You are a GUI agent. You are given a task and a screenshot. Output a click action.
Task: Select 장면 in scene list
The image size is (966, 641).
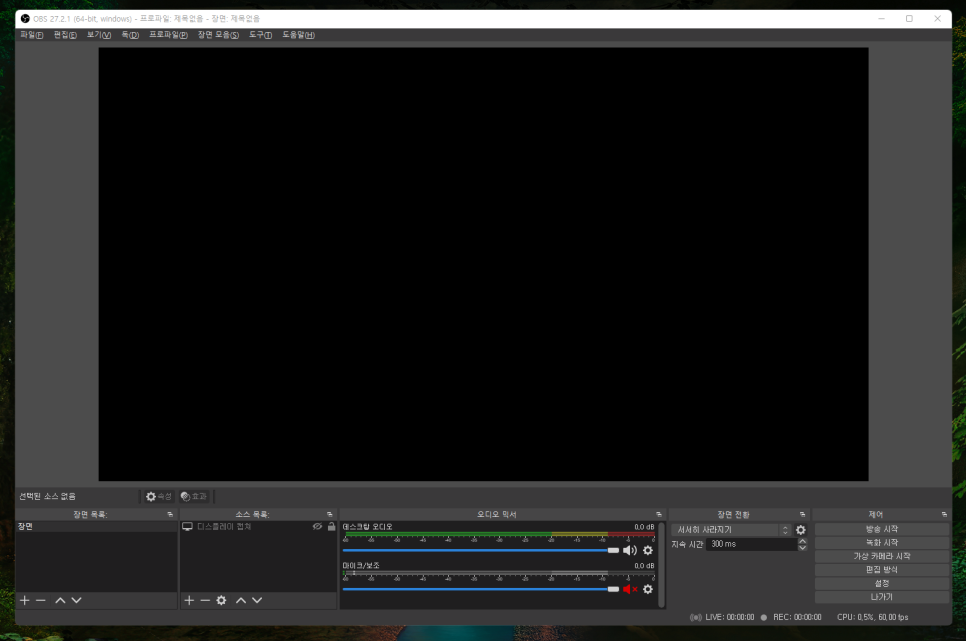pyautogui.click(x=97, y=526)
